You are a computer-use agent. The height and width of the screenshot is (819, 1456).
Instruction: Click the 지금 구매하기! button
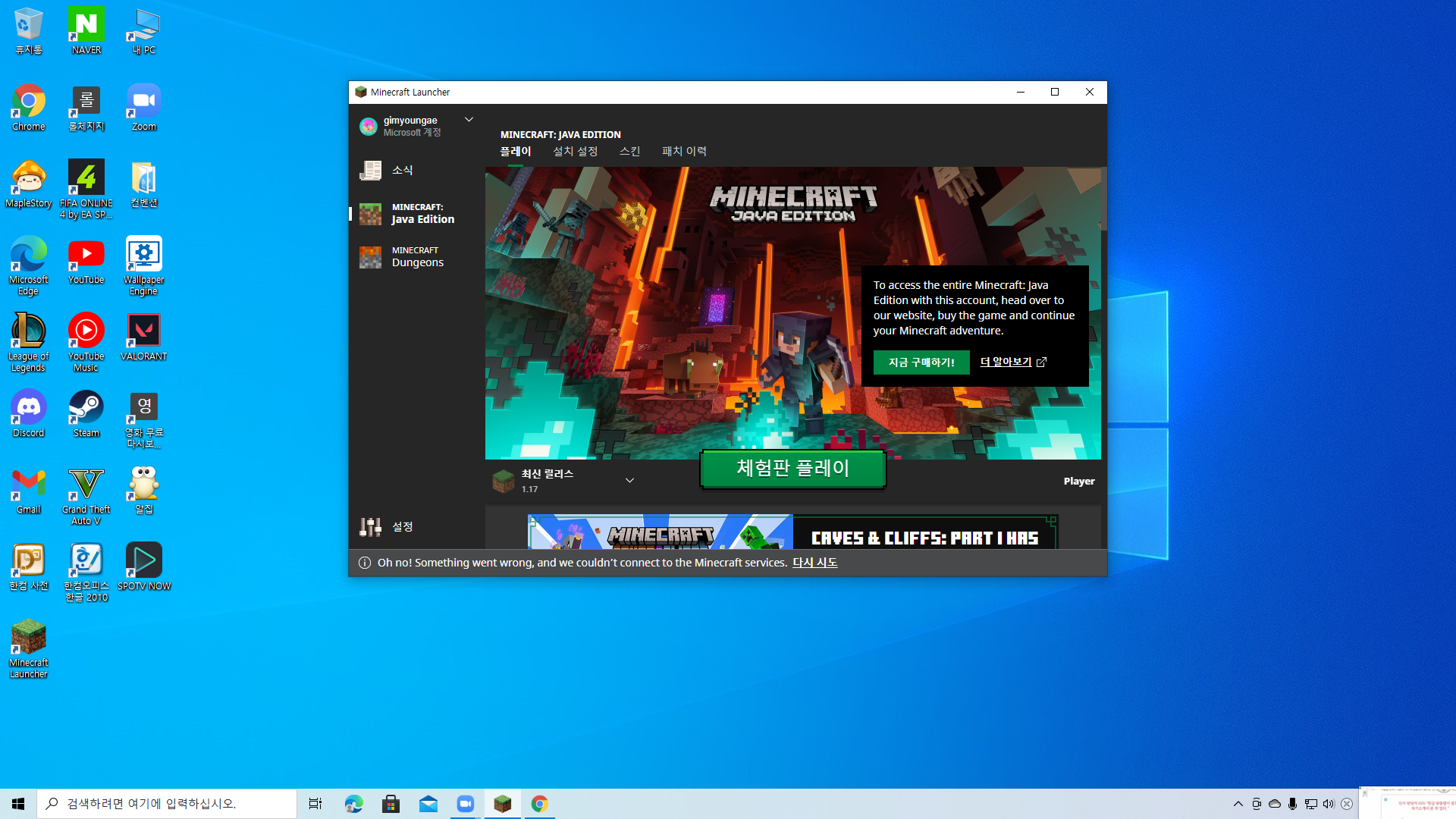pos(921,362)
